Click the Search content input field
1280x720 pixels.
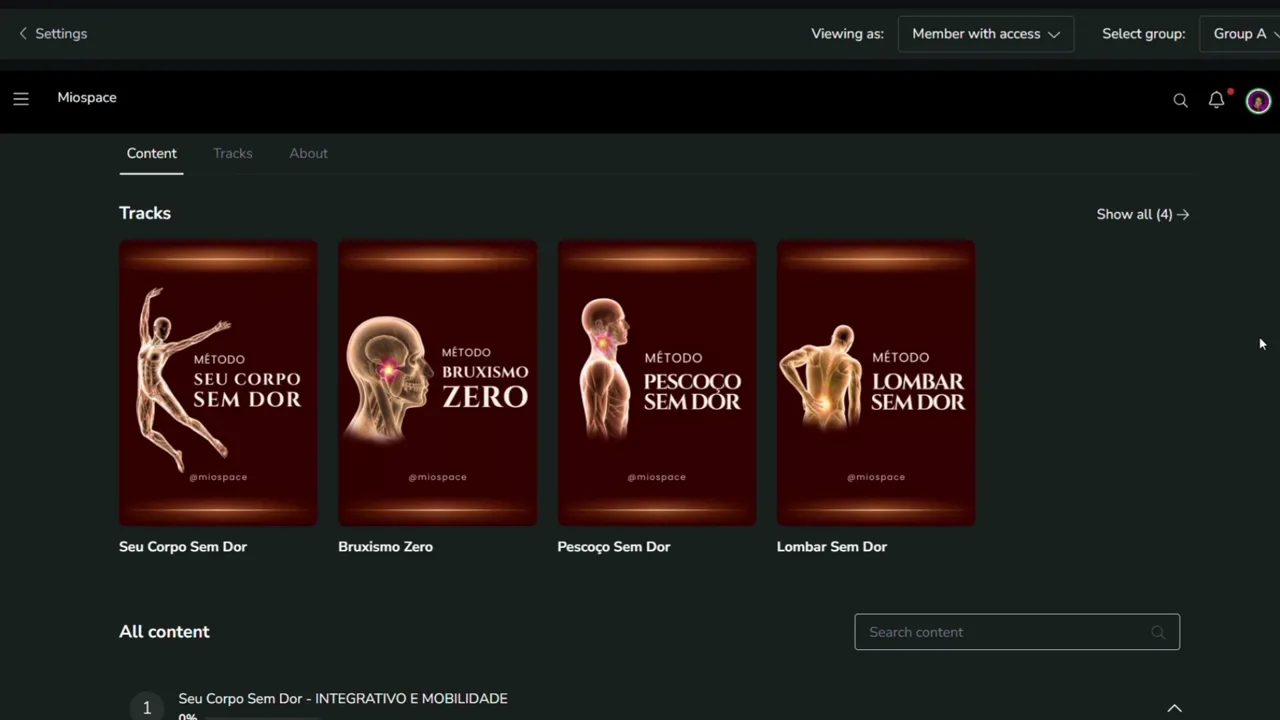pyautogui.click(x=1017, y=632)
